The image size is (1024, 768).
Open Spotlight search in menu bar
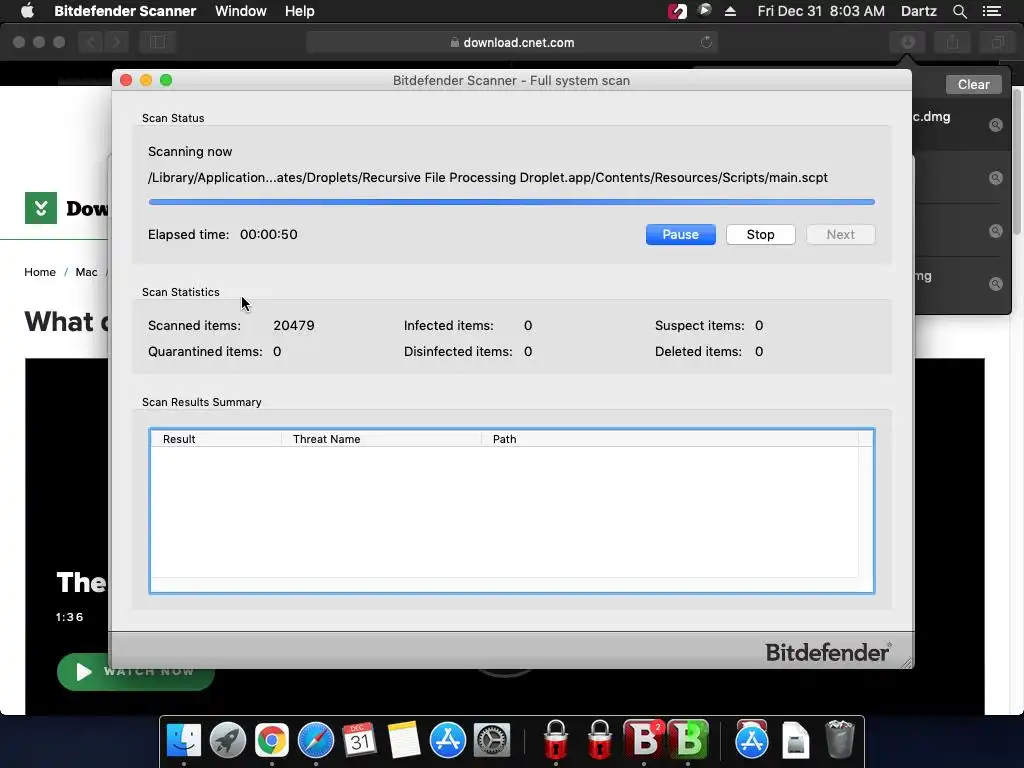(959, 11)
